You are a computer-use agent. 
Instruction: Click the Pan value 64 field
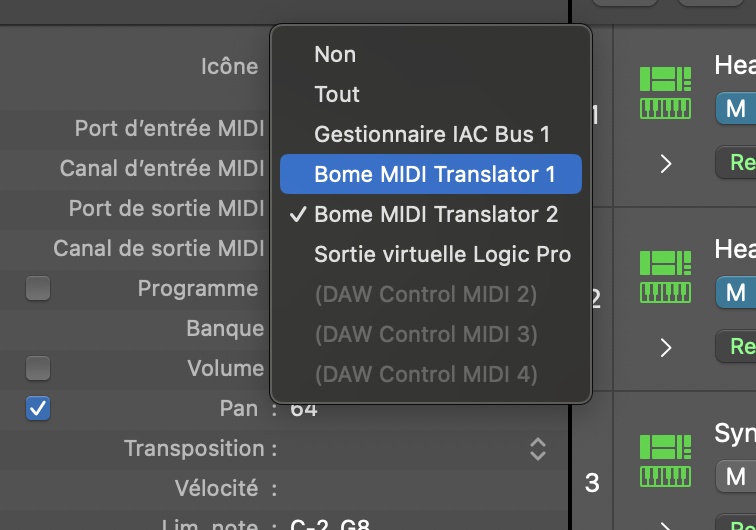pos(304,408)
